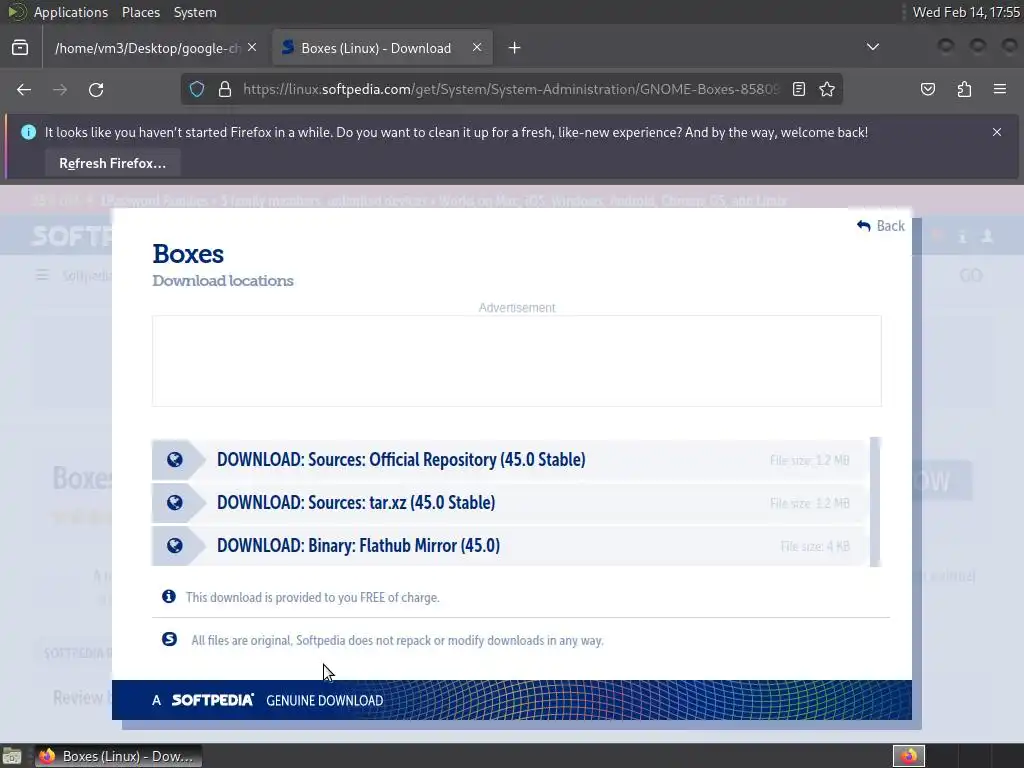
Task: Click the Firefox icon in bottom right panel
Action: point(908,756)
